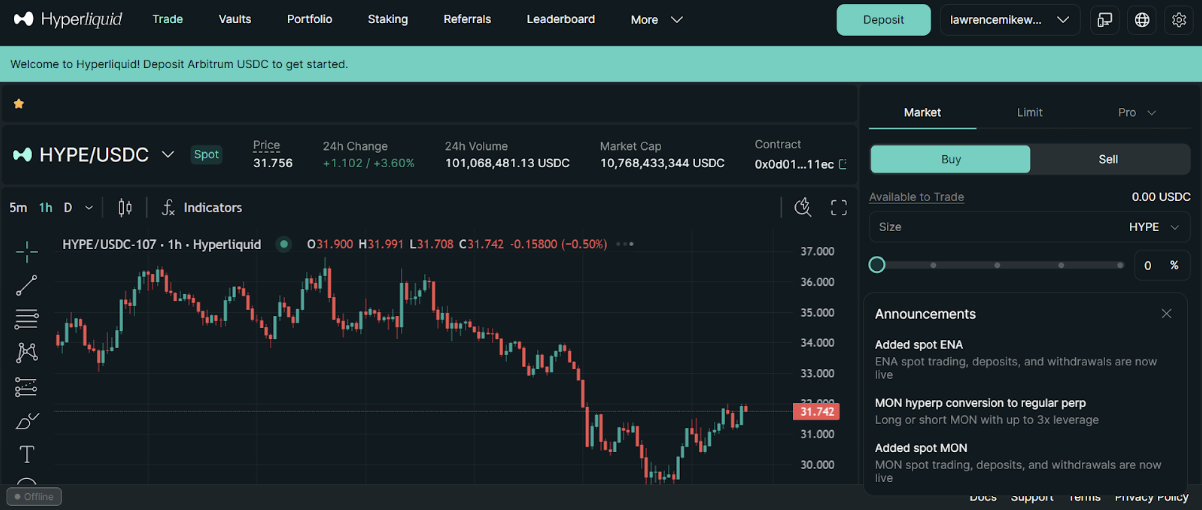Viewport: 1202px width, 510px height.
Task: Open the settings gear
Action: (x=1178, y=20)
